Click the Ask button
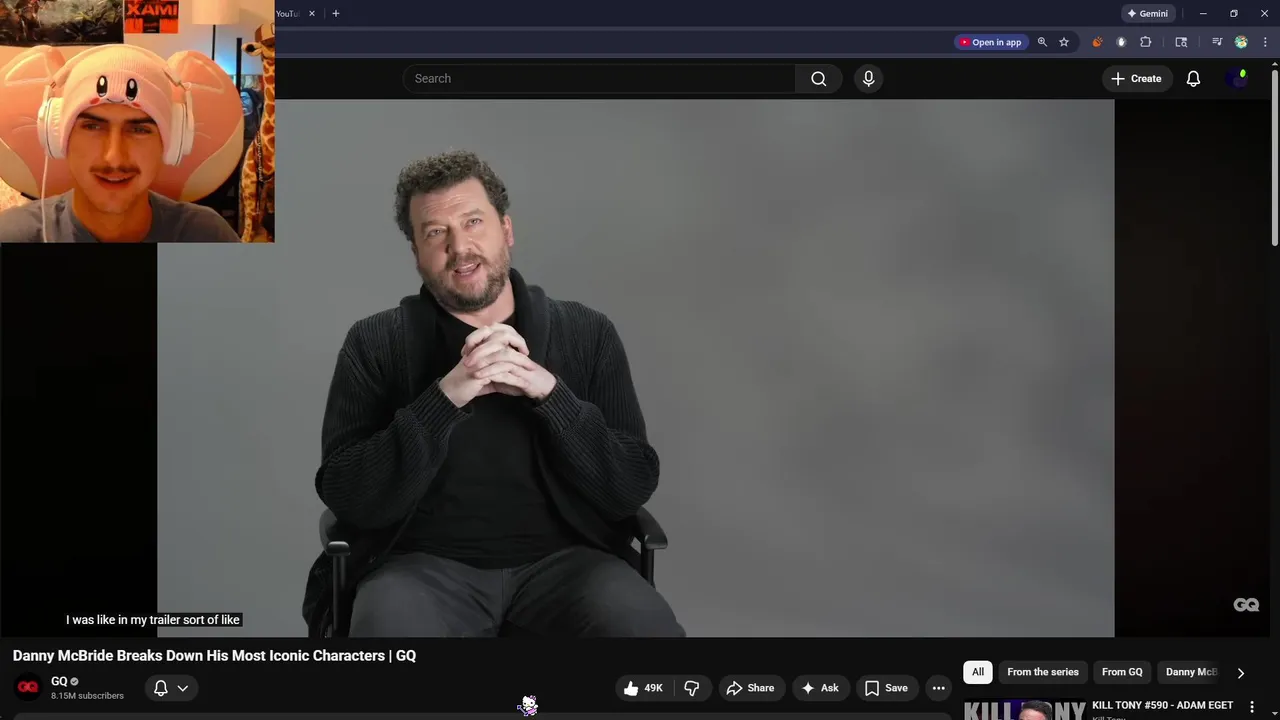Image resolution: width=1280 pixels, height=720 pixels. coord(819,688)
